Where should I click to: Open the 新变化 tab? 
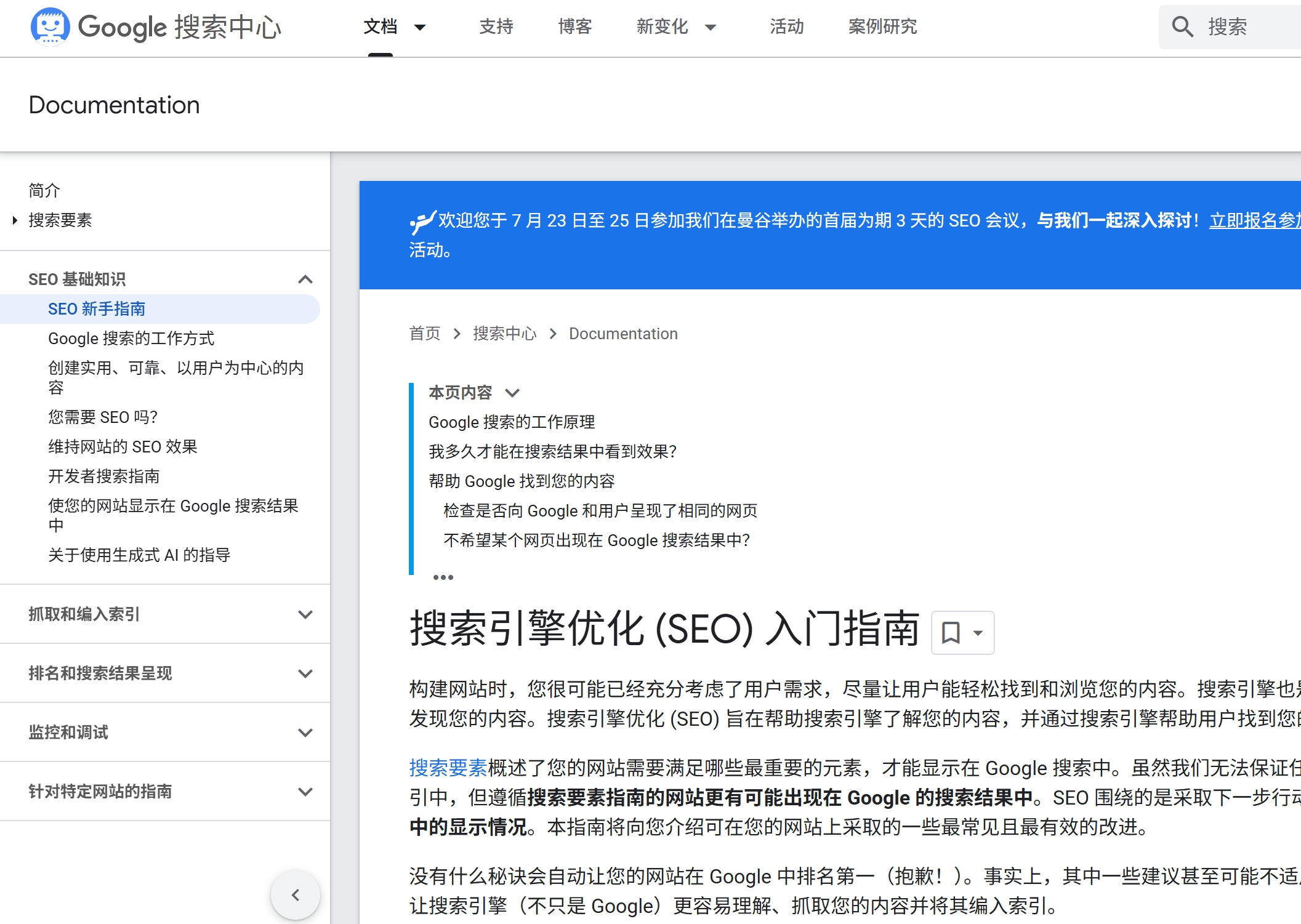[663, 26]
